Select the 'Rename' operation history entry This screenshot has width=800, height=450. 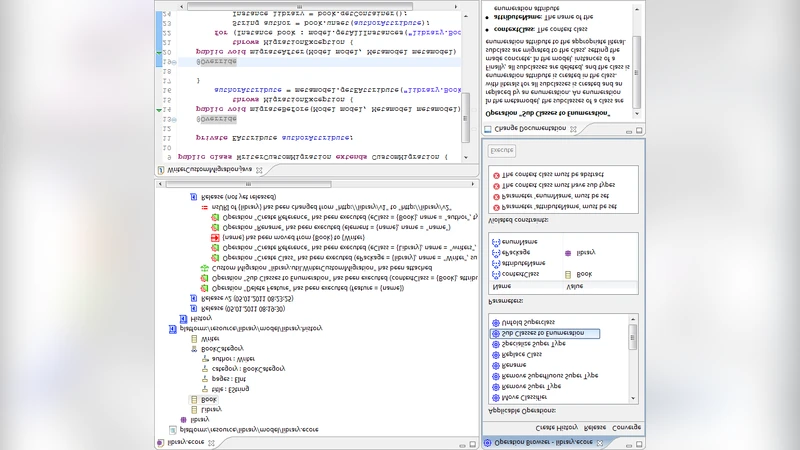[336, 228]
